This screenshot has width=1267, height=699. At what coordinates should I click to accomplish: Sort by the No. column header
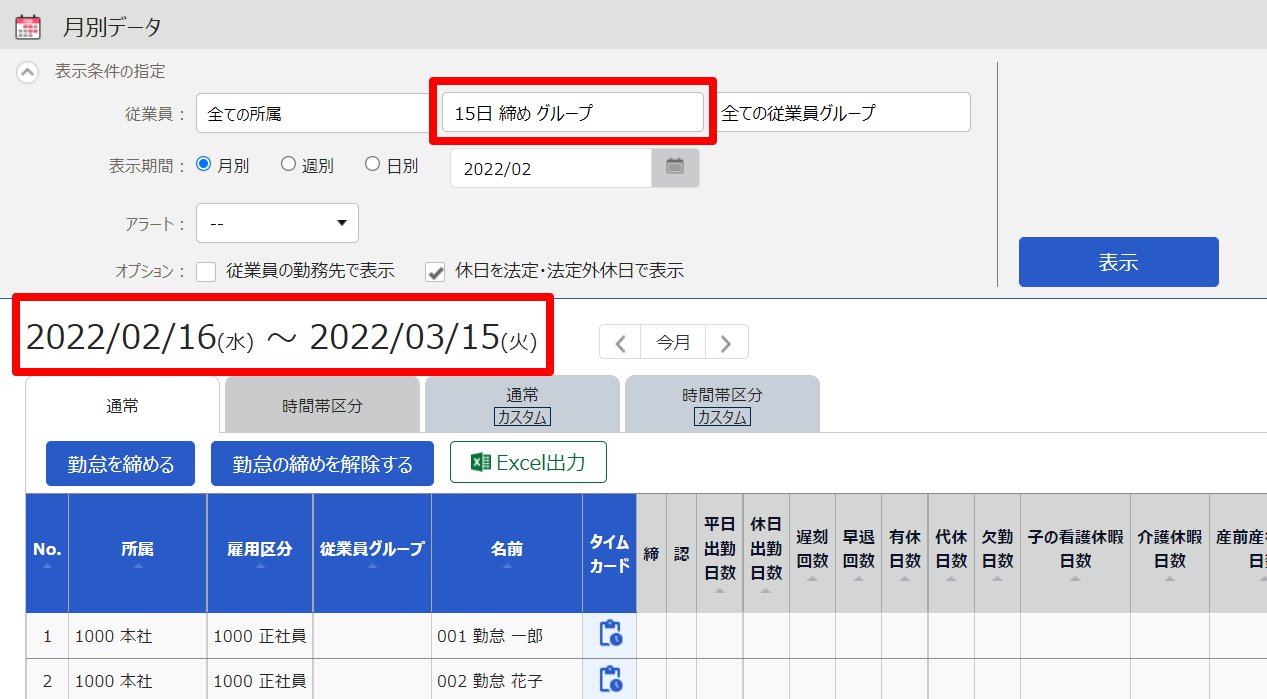coord(47,553)
